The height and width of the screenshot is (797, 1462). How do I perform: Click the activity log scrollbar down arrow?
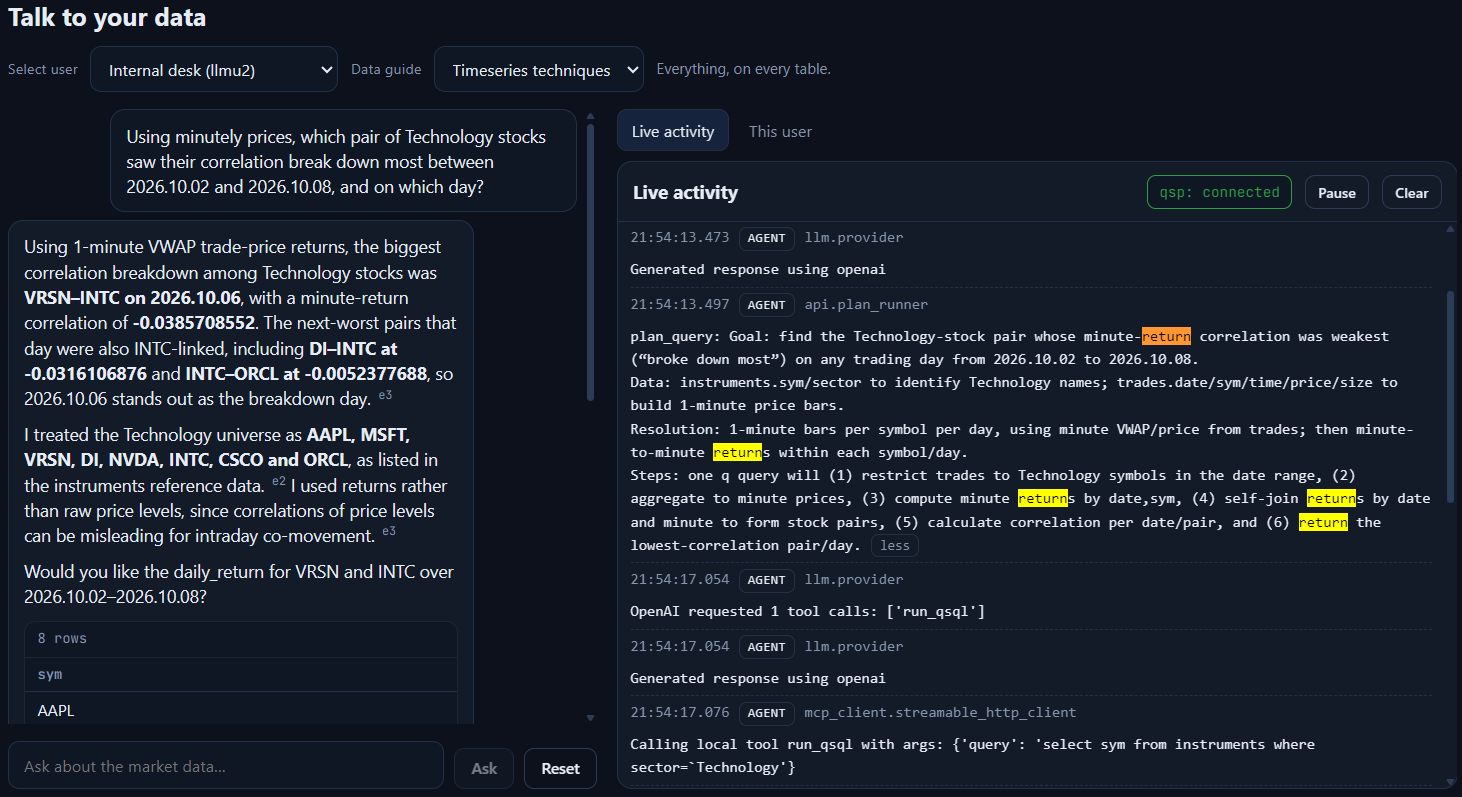[x=1451, y=781]
